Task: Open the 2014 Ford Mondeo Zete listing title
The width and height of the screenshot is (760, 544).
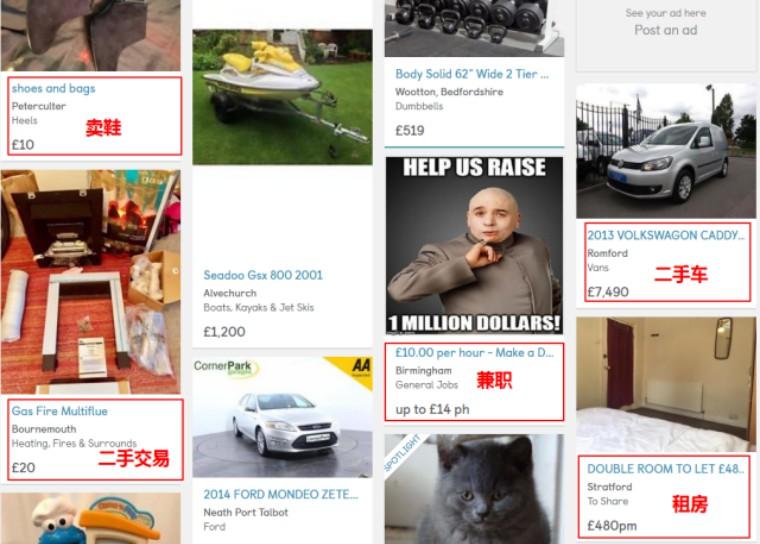Action: (x=281, y=494)
